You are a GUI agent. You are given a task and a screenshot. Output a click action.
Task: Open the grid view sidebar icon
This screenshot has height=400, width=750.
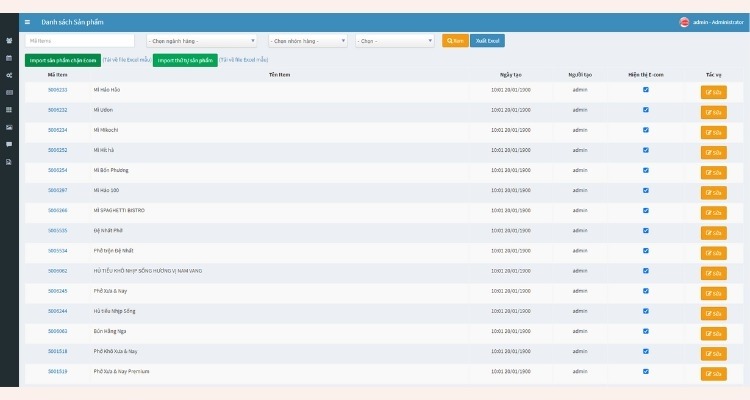click(x=9, y=110)
